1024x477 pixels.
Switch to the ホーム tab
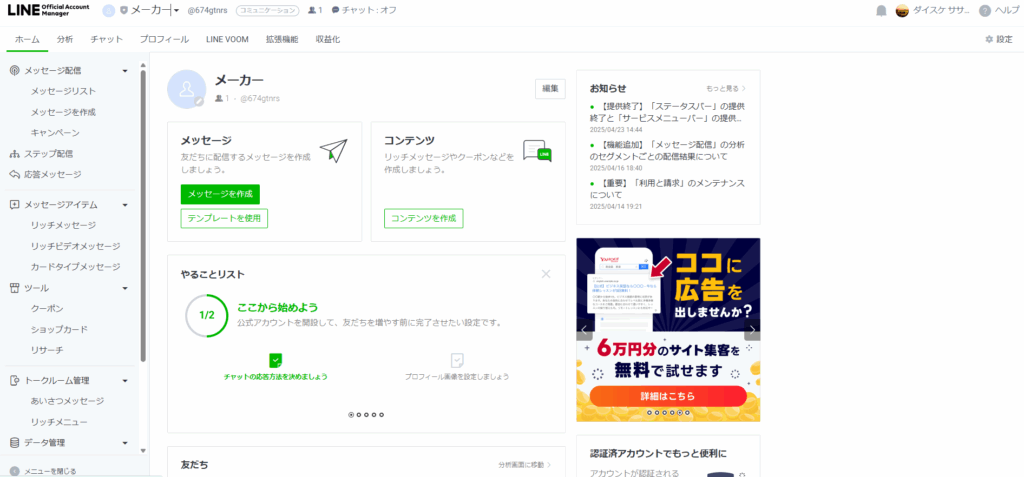27,39
